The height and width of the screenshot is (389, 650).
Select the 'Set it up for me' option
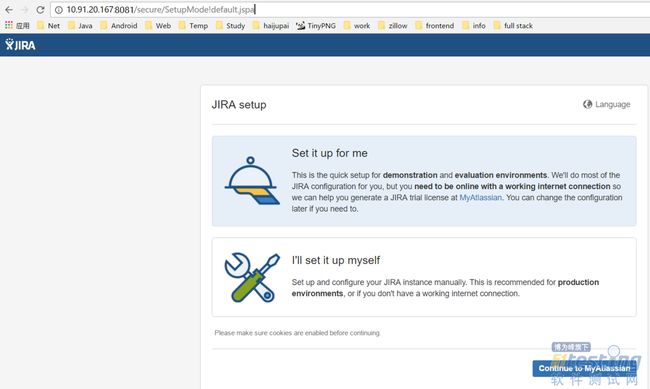pos(424,181)
